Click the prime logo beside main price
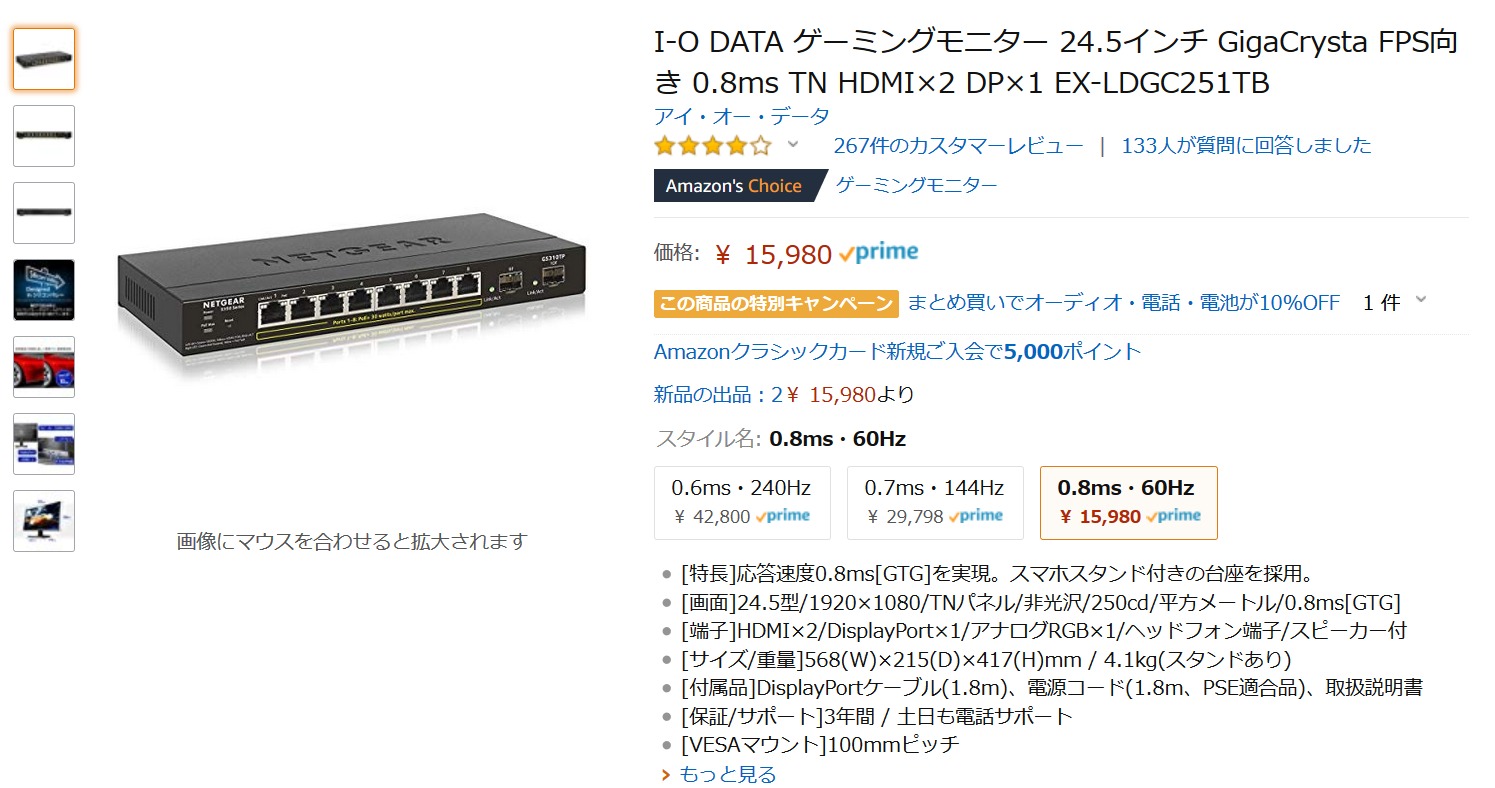The height and width of the screenshot is (788, 1495). (879, 253)
